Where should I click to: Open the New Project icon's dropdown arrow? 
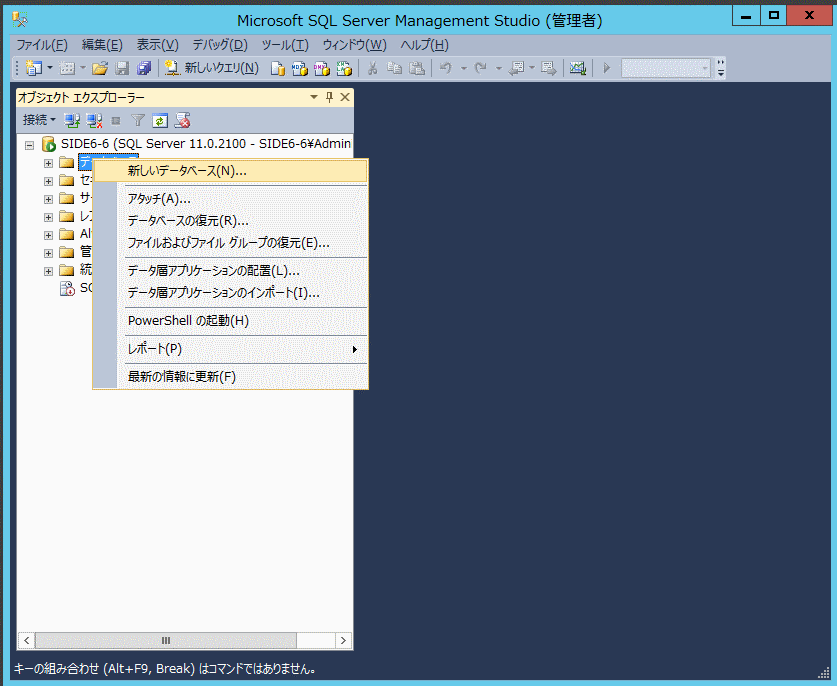50,68
